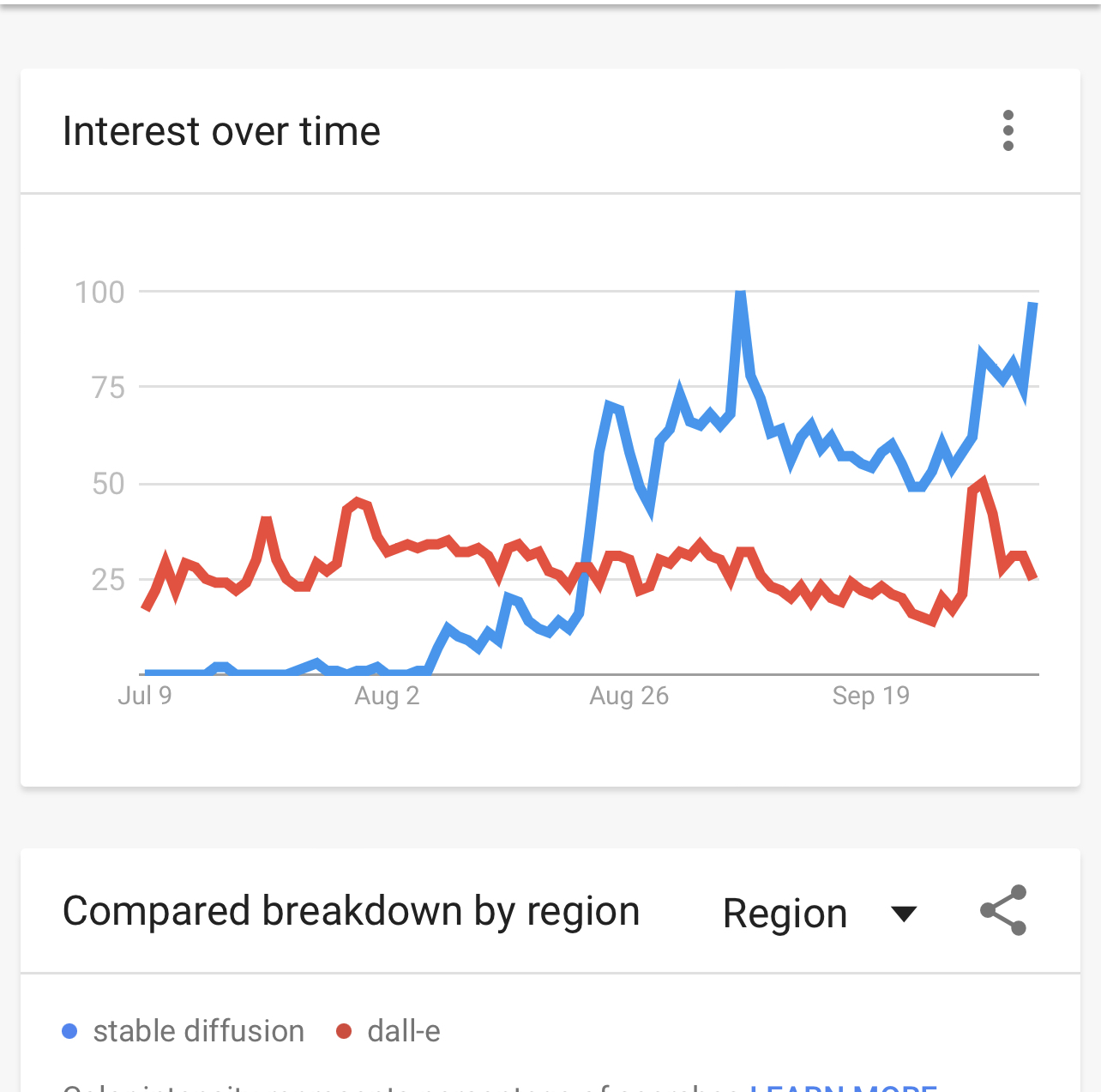Click the red line's tallest spike near 50
Screen dimensions: 1101x1092
(983, 483)
